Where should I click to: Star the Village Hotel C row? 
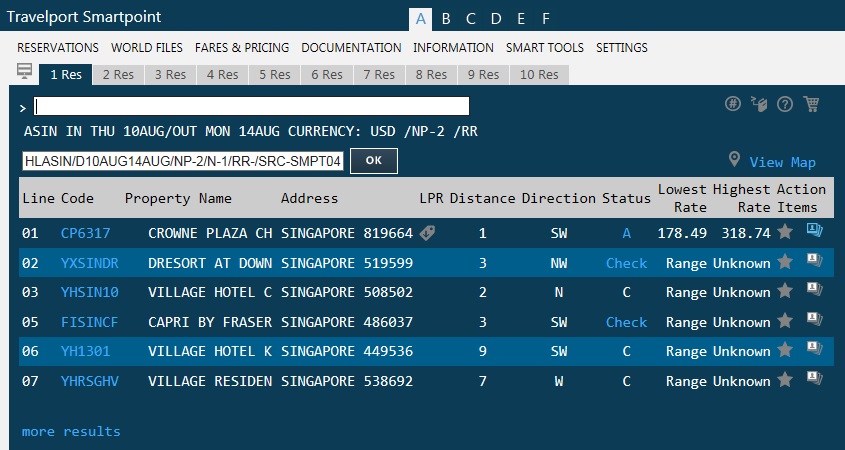pos(785,291)
